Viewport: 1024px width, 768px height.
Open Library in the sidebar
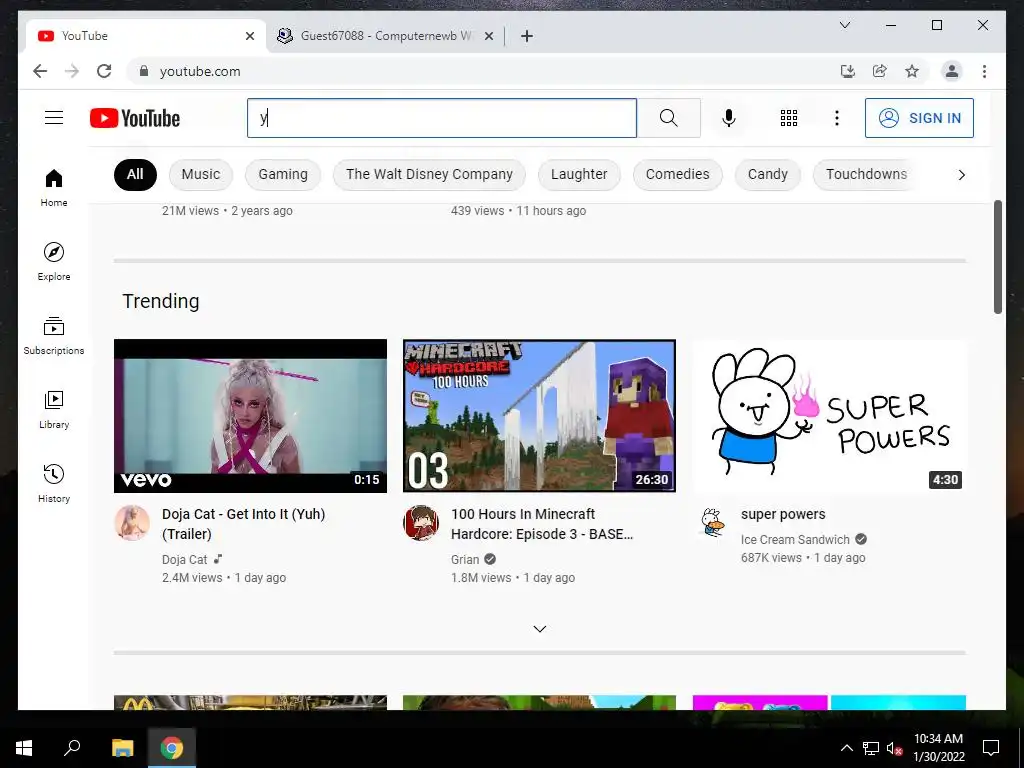click(54, 409)
